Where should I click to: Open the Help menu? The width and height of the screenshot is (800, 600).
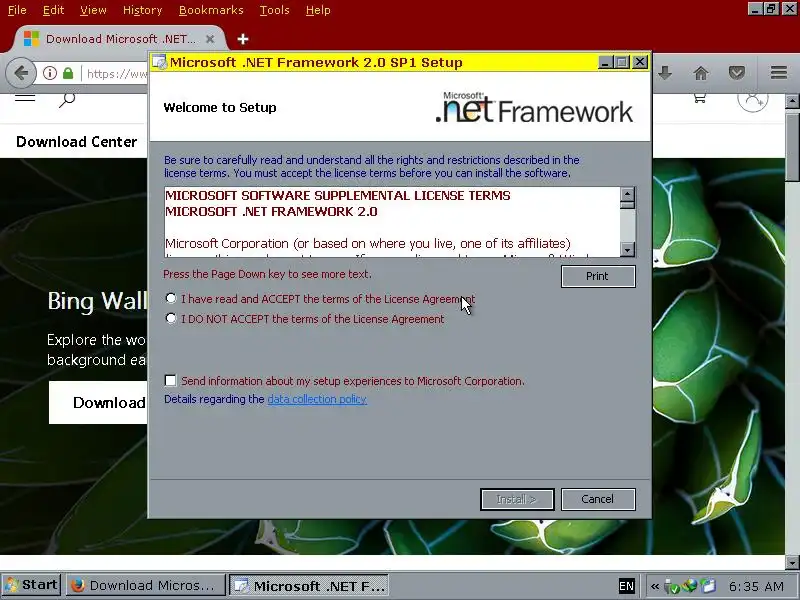[318, 10]
